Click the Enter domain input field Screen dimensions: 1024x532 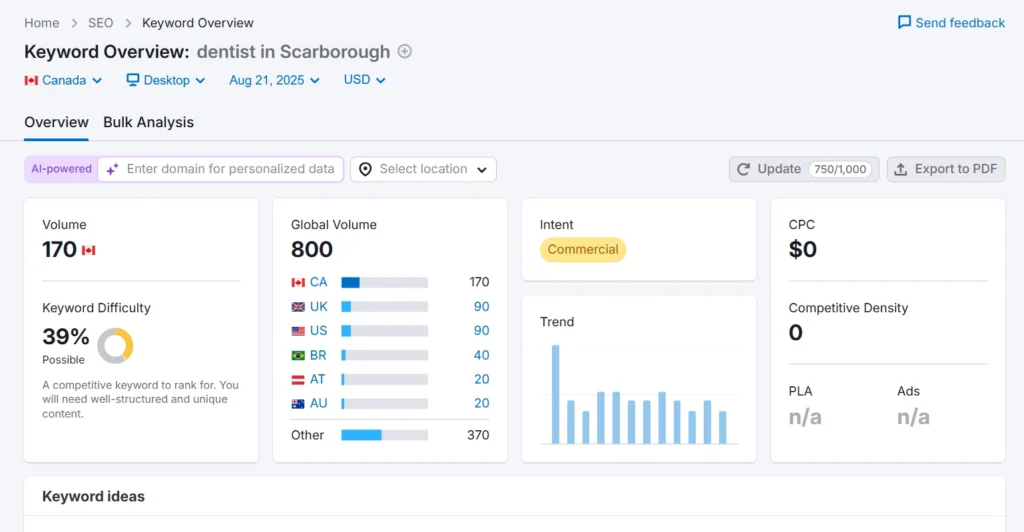tap(230, 169)
